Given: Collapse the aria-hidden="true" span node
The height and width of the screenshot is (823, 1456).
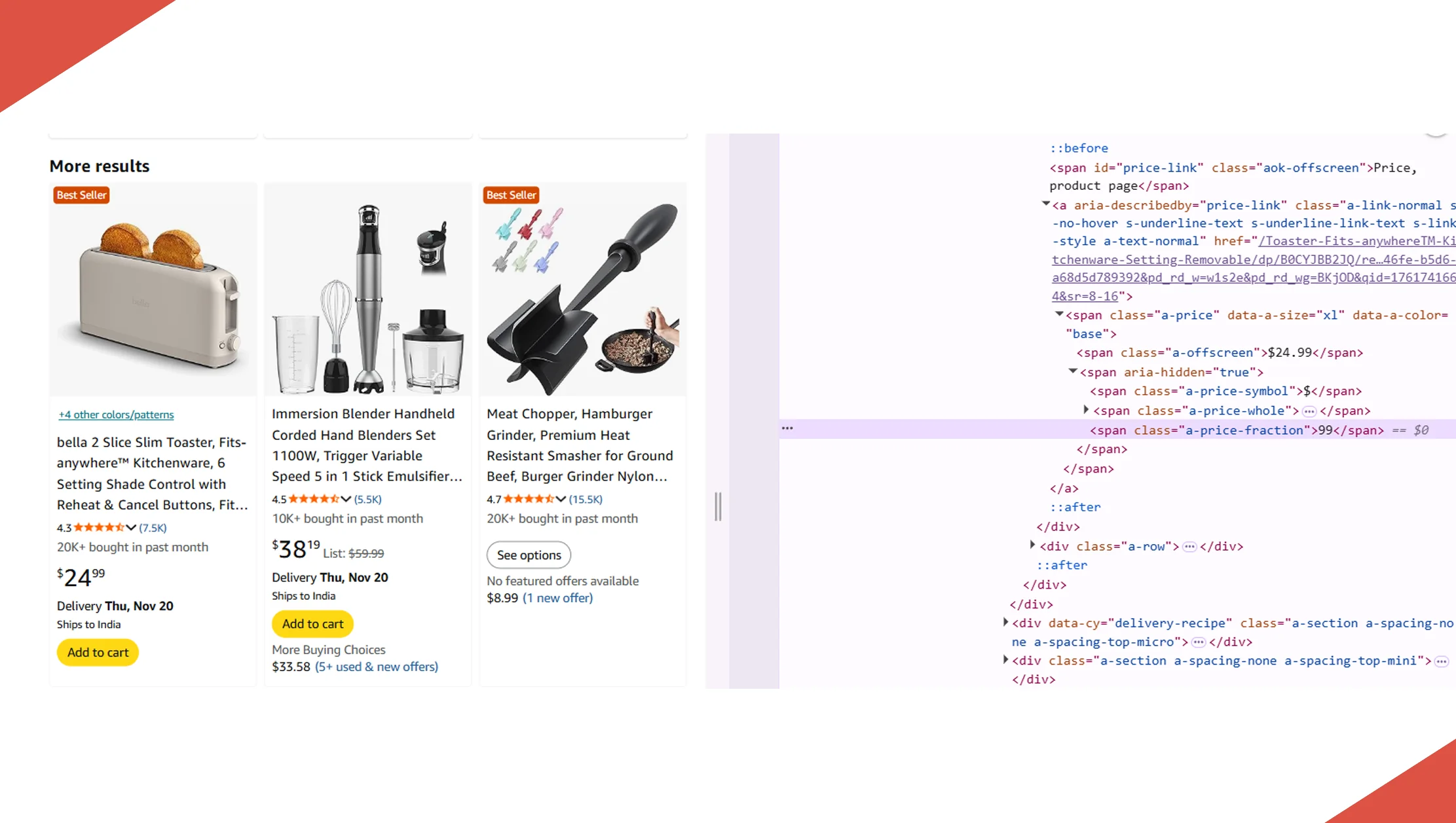Looking at the screenshot, I should coord(1073,371).
